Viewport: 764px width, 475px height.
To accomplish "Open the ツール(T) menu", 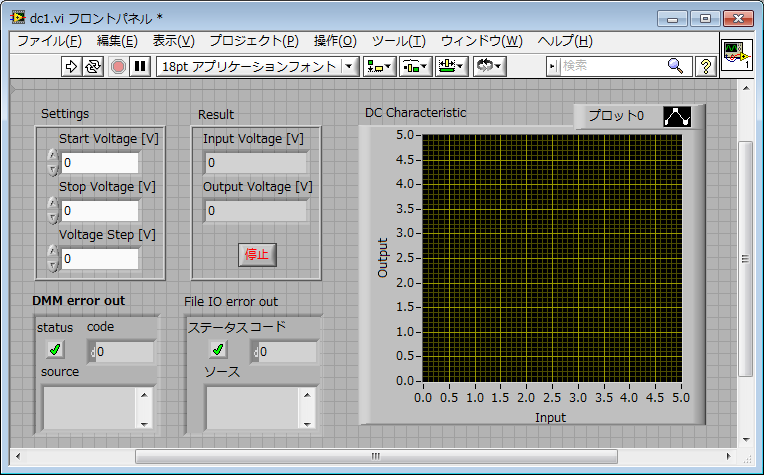I will (x=399, y=41).
